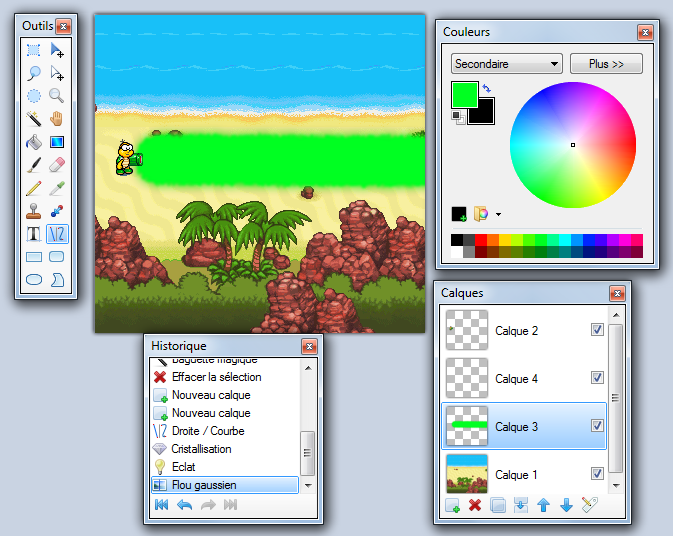The image size is (673, 536).
Task: Jump to the Eclat history step
Action: tap(185, 467)
